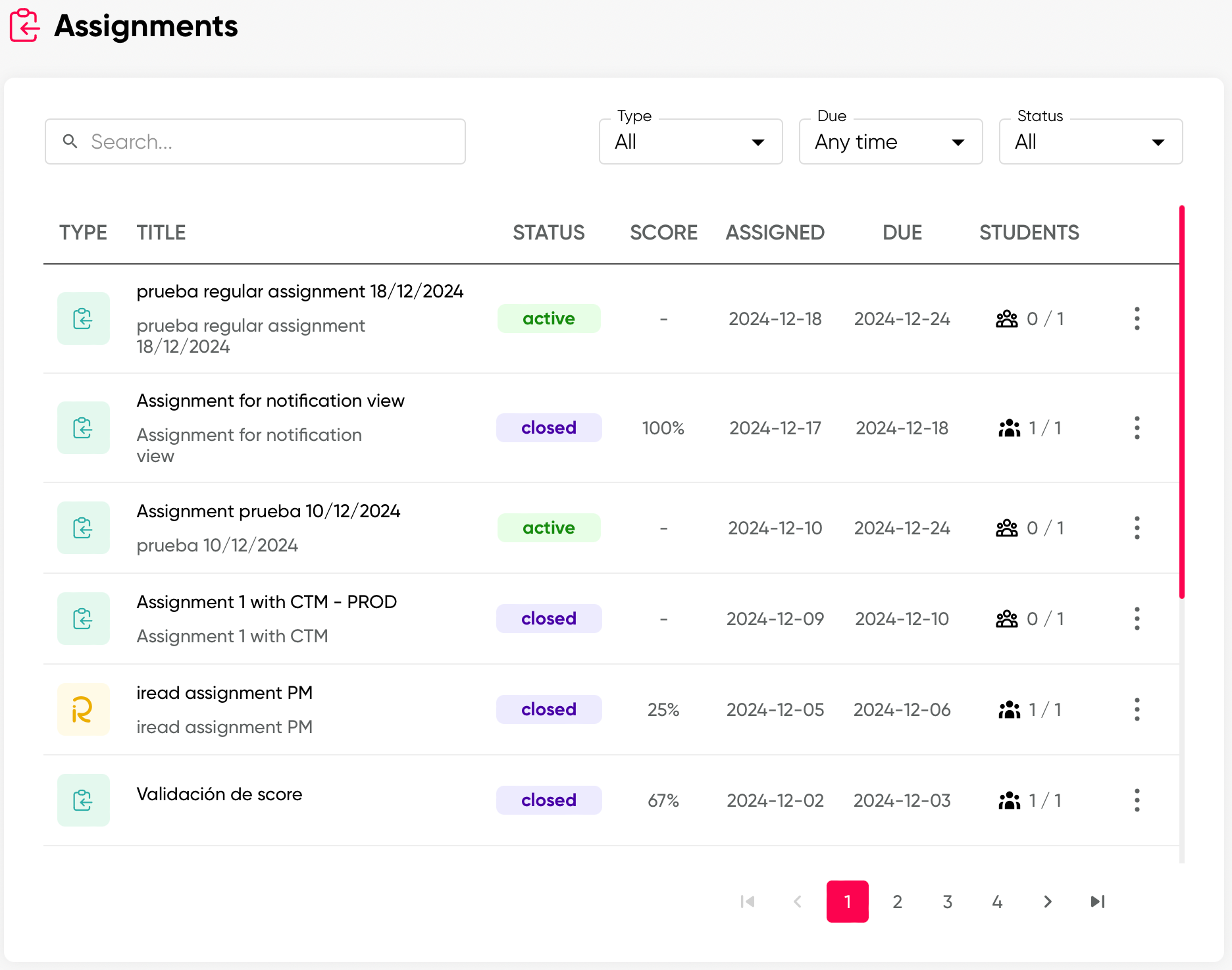This screenshot has height=970, width=1232.
Task: Sort by the DUE column header
Action: [902, 232]
